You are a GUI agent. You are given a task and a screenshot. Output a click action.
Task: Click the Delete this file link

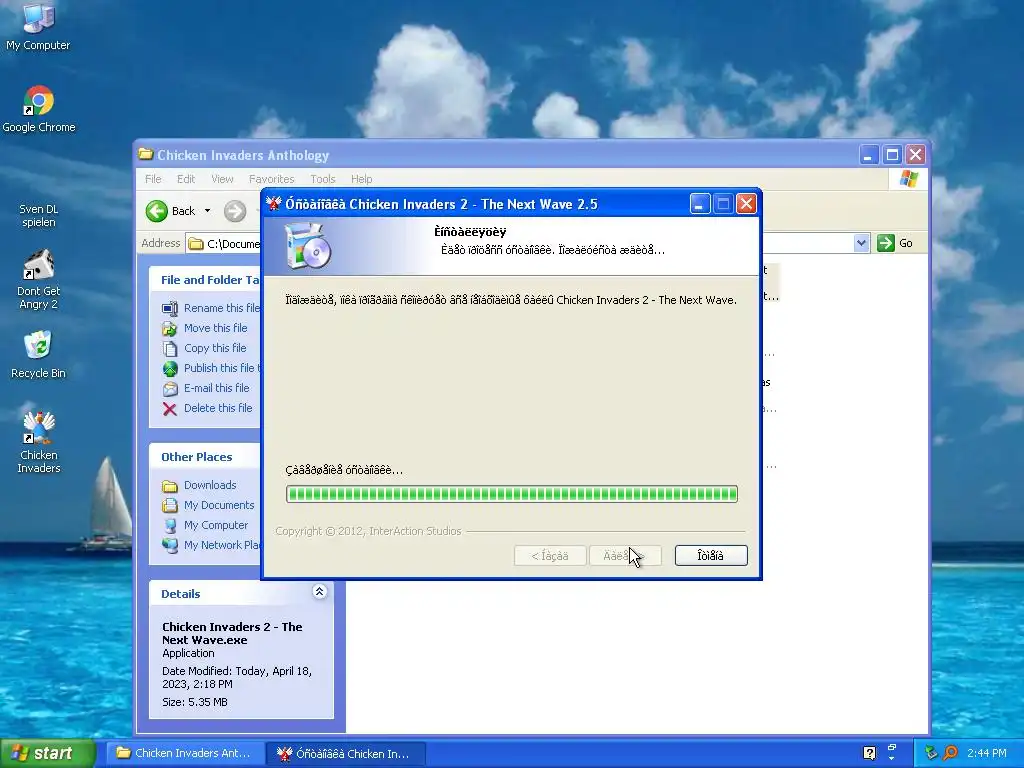[217, 408]
